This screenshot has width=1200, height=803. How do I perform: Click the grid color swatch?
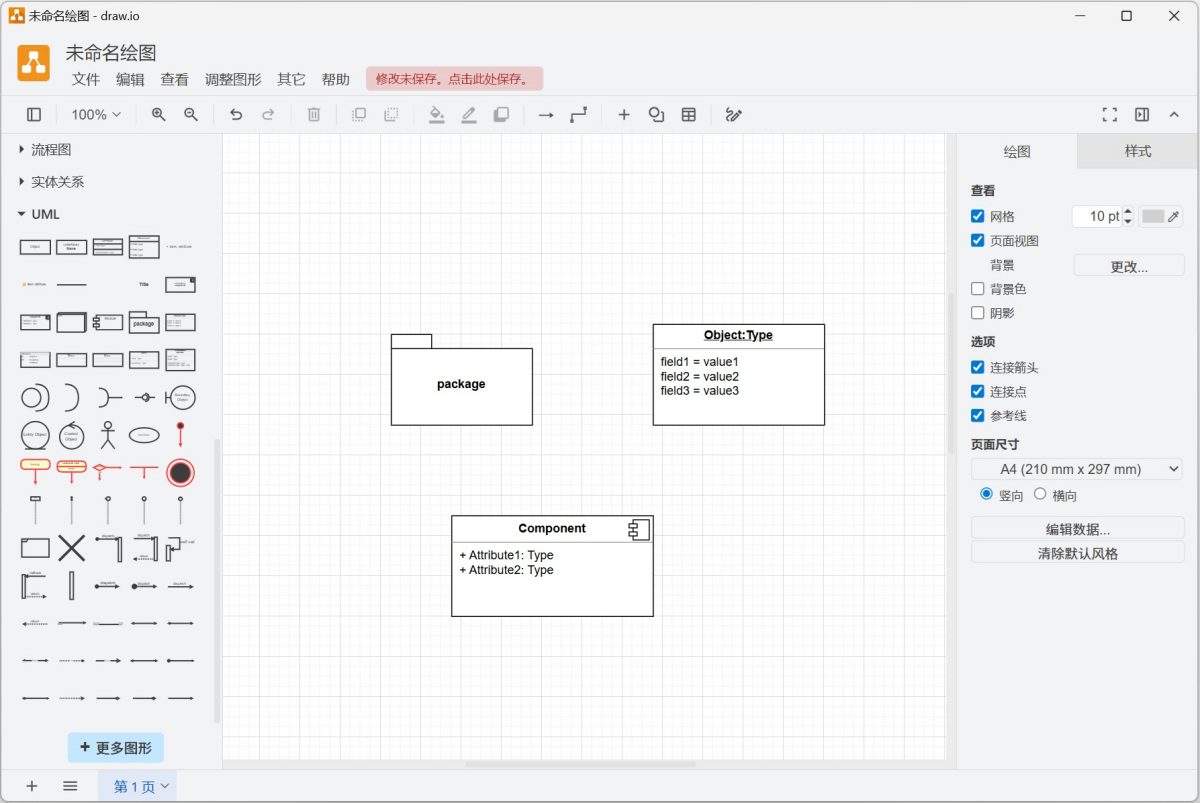pyautogui.click(x=1155, y=216)
